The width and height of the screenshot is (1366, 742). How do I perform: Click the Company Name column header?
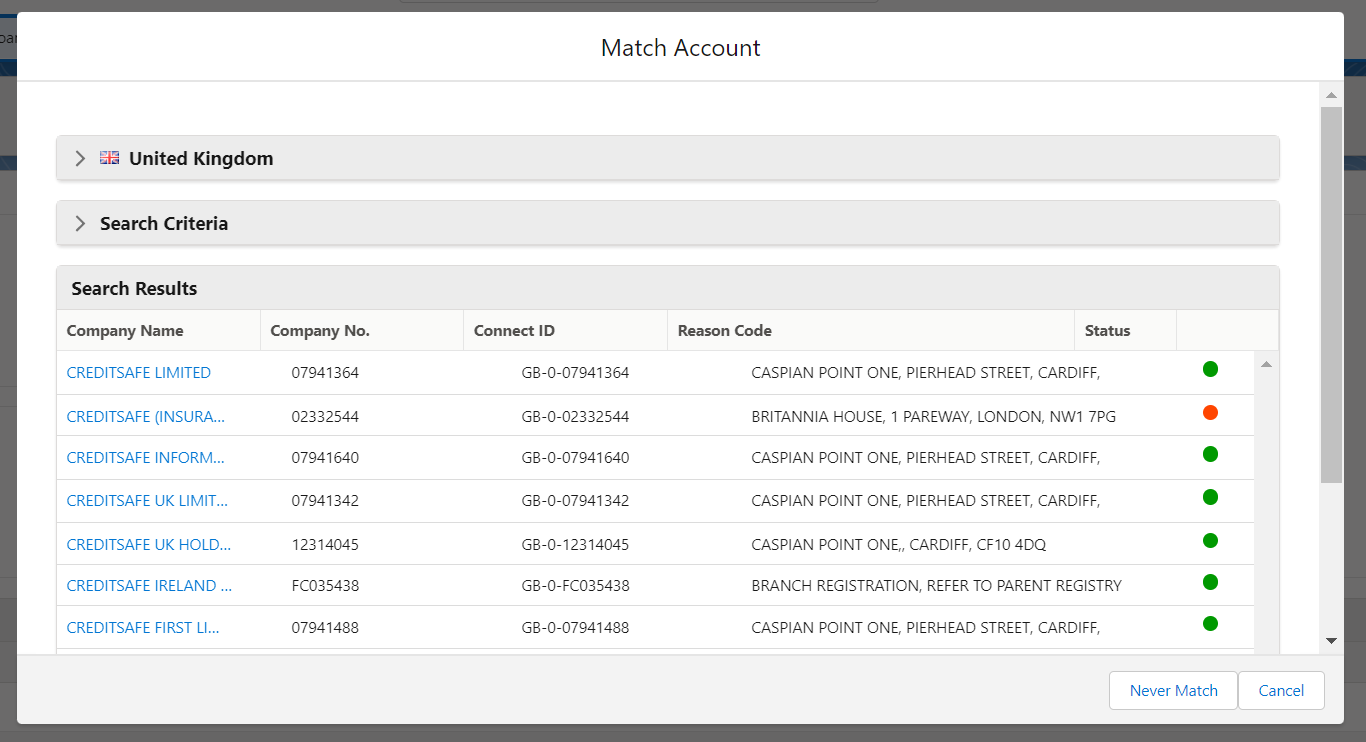tap(124, 330)
